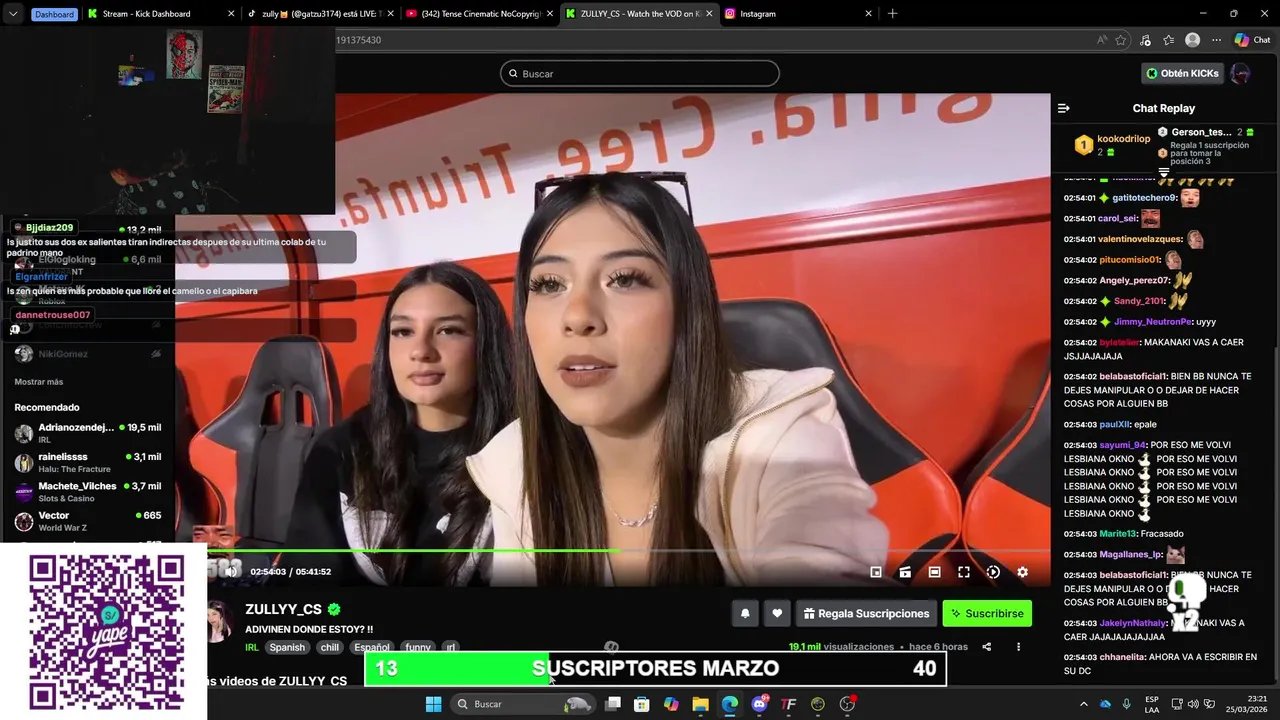Open a new browser tab
The image size is (1280, 720).
(892, 14)
